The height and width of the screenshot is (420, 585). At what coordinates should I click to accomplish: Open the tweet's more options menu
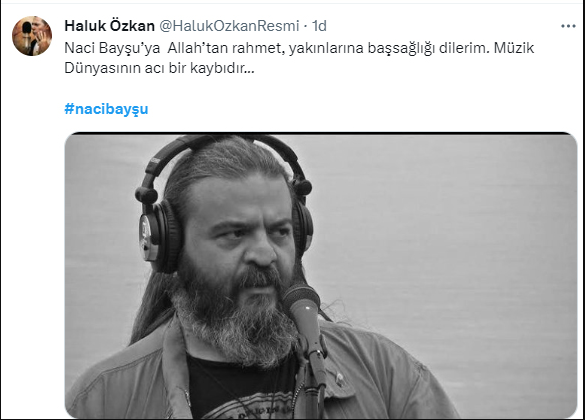tap(568, 26)
